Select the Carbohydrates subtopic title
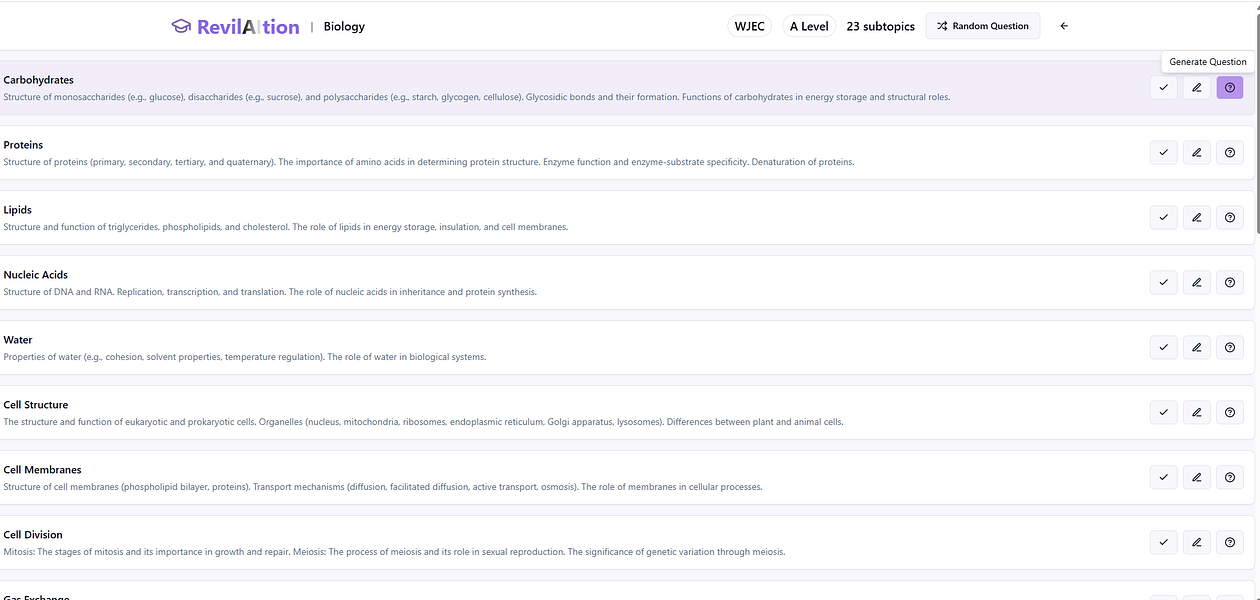Image resolution: width=1260 pixels, height=600 pixels. coord(38,80)
